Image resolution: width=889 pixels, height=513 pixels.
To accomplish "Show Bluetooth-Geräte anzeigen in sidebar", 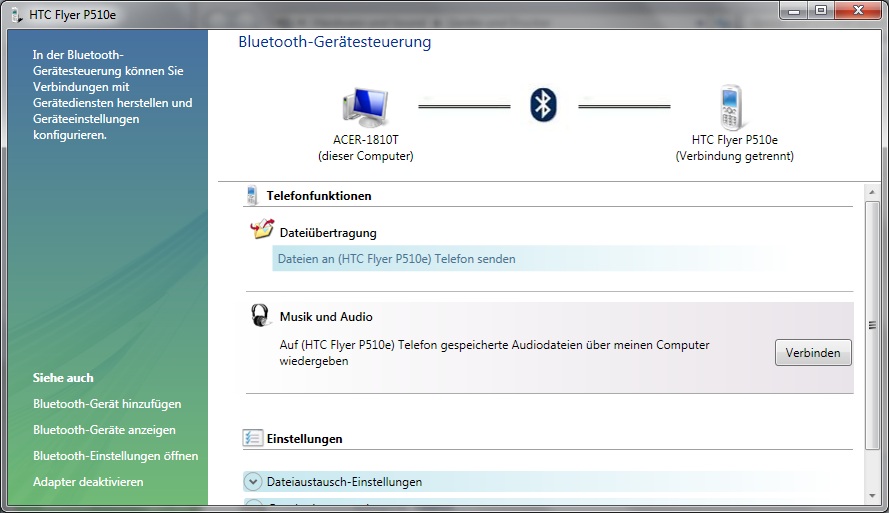I will point(104,430).
